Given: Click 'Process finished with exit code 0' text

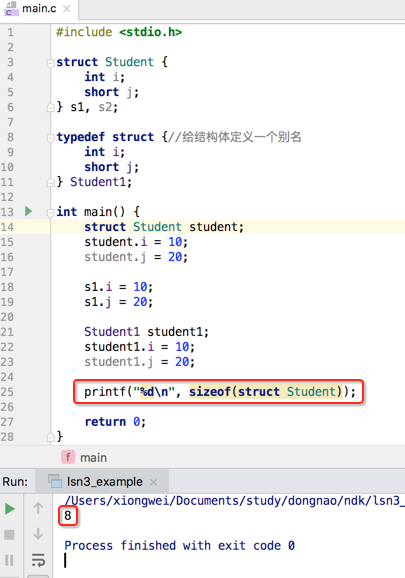Looking at the screenshot, I should [x=179, y=546].
